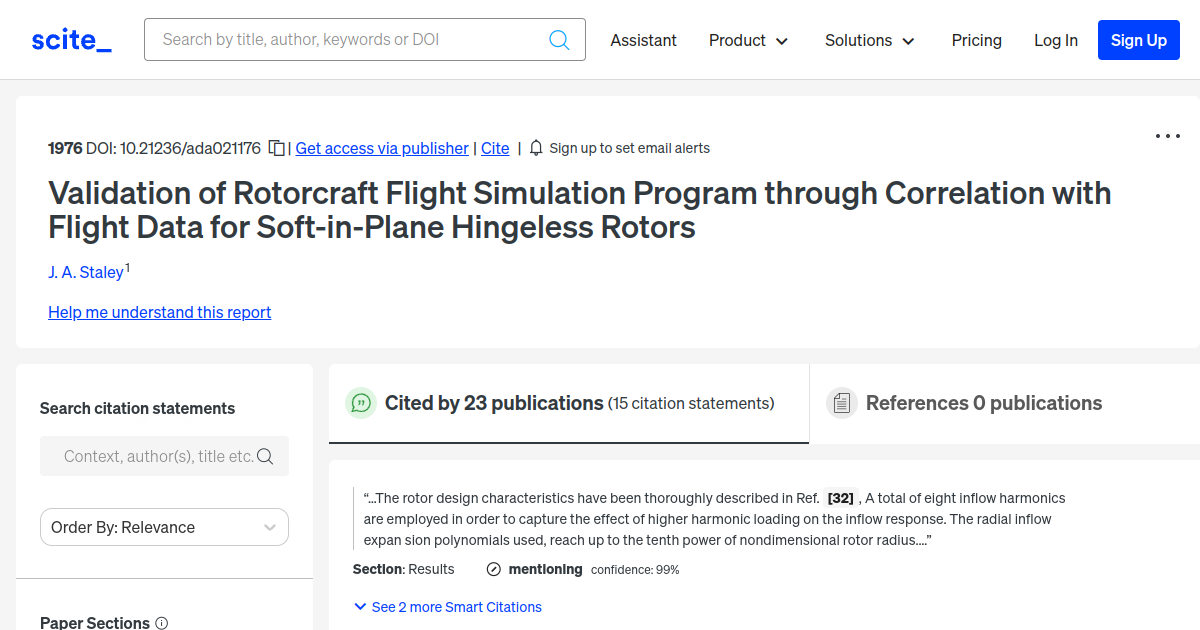Click the Smart Citations speech-bubble icon
The width and height of the screenshot is (1200, 630).
[x=361, y=403]
